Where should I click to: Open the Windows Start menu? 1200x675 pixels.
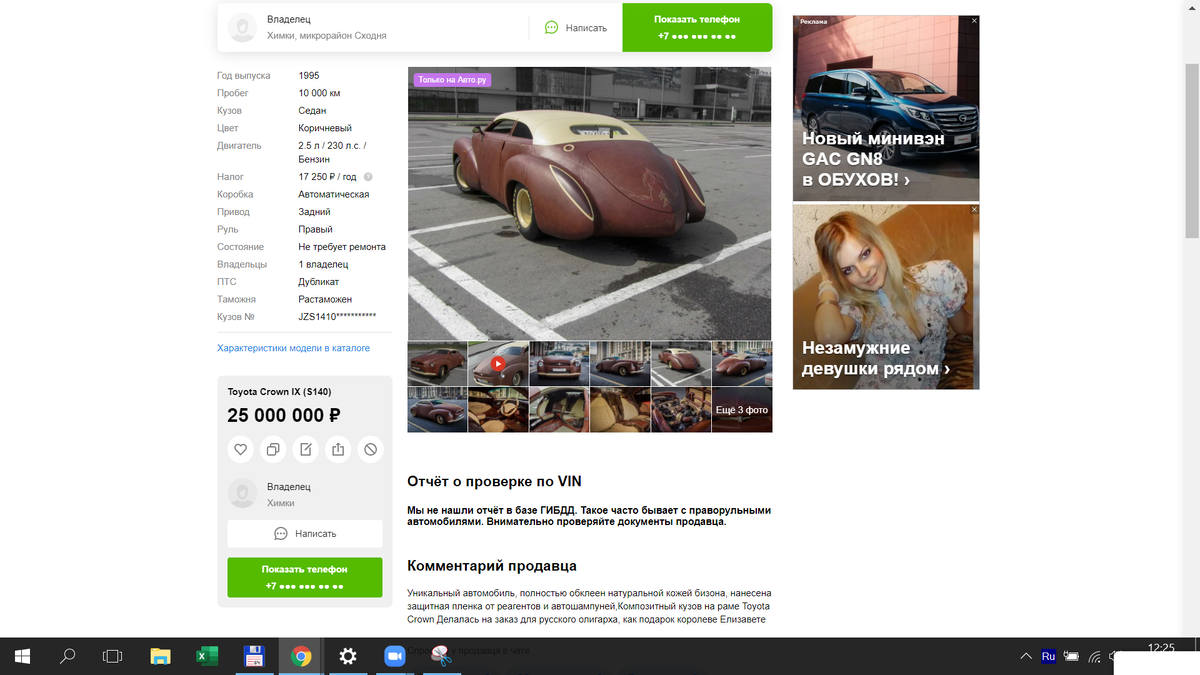pyautogui.click(x=22, y=656)
